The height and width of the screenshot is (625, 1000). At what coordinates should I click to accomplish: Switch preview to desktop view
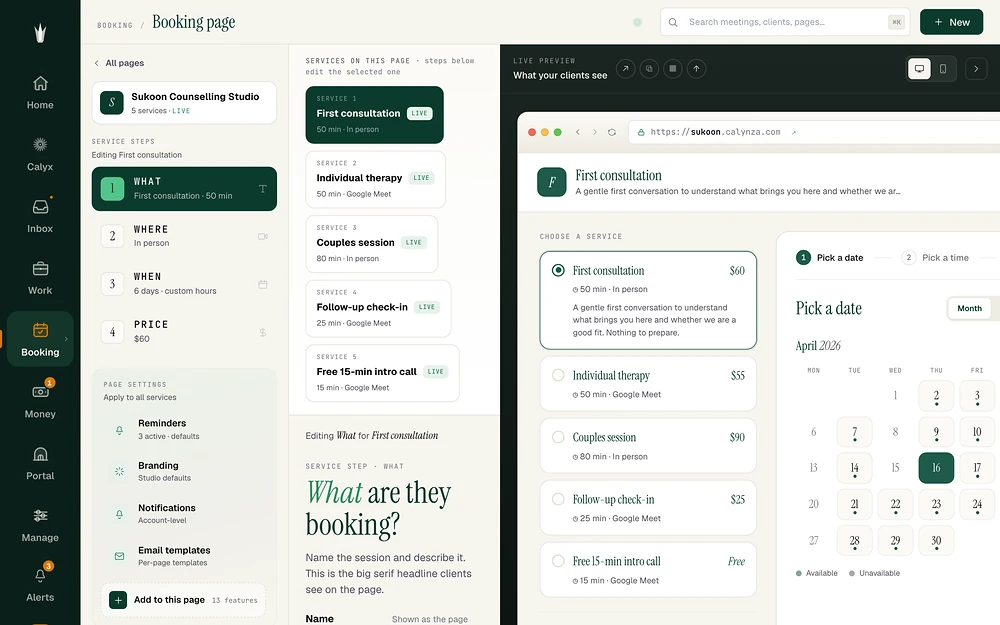(x=919, y=69)
